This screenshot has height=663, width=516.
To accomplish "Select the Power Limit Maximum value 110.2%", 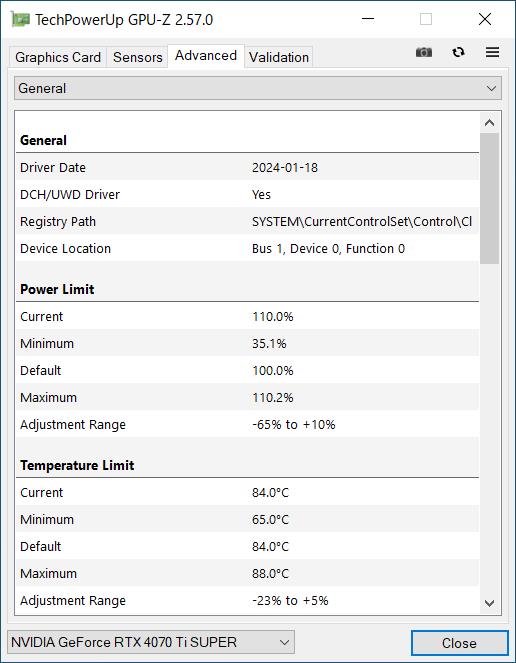I will point(272,398).
